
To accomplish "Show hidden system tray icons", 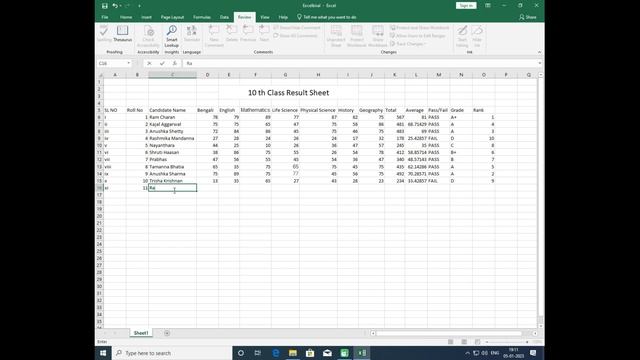I will tap(467, 353).
